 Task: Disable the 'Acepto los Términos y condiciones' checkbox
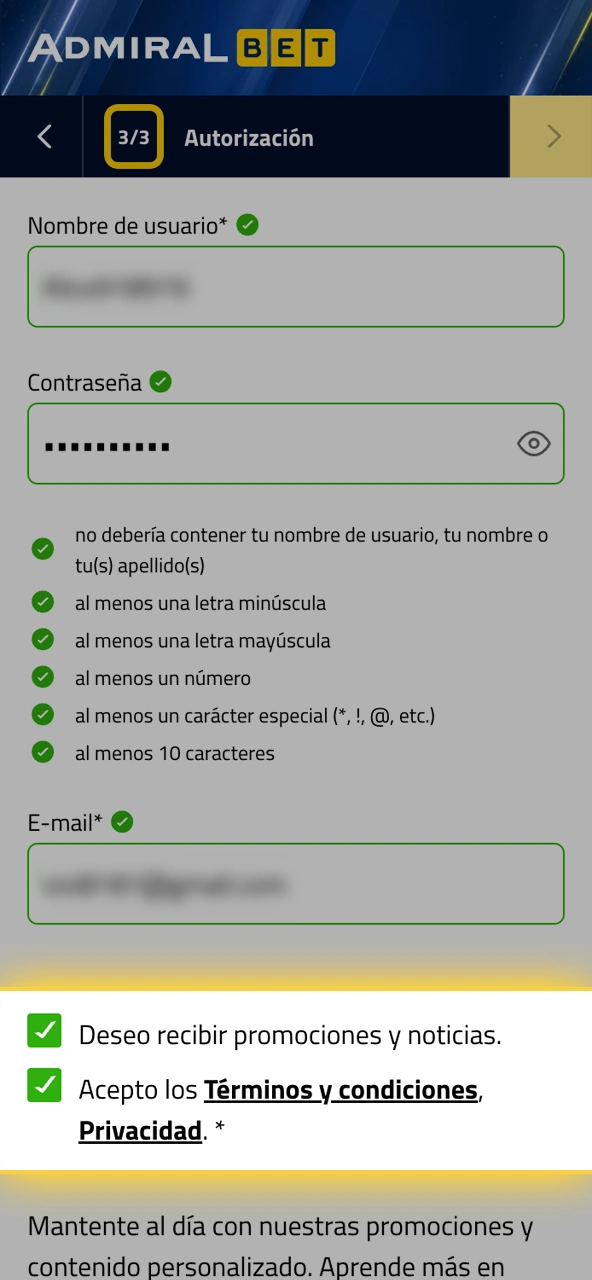point(44,1085)
